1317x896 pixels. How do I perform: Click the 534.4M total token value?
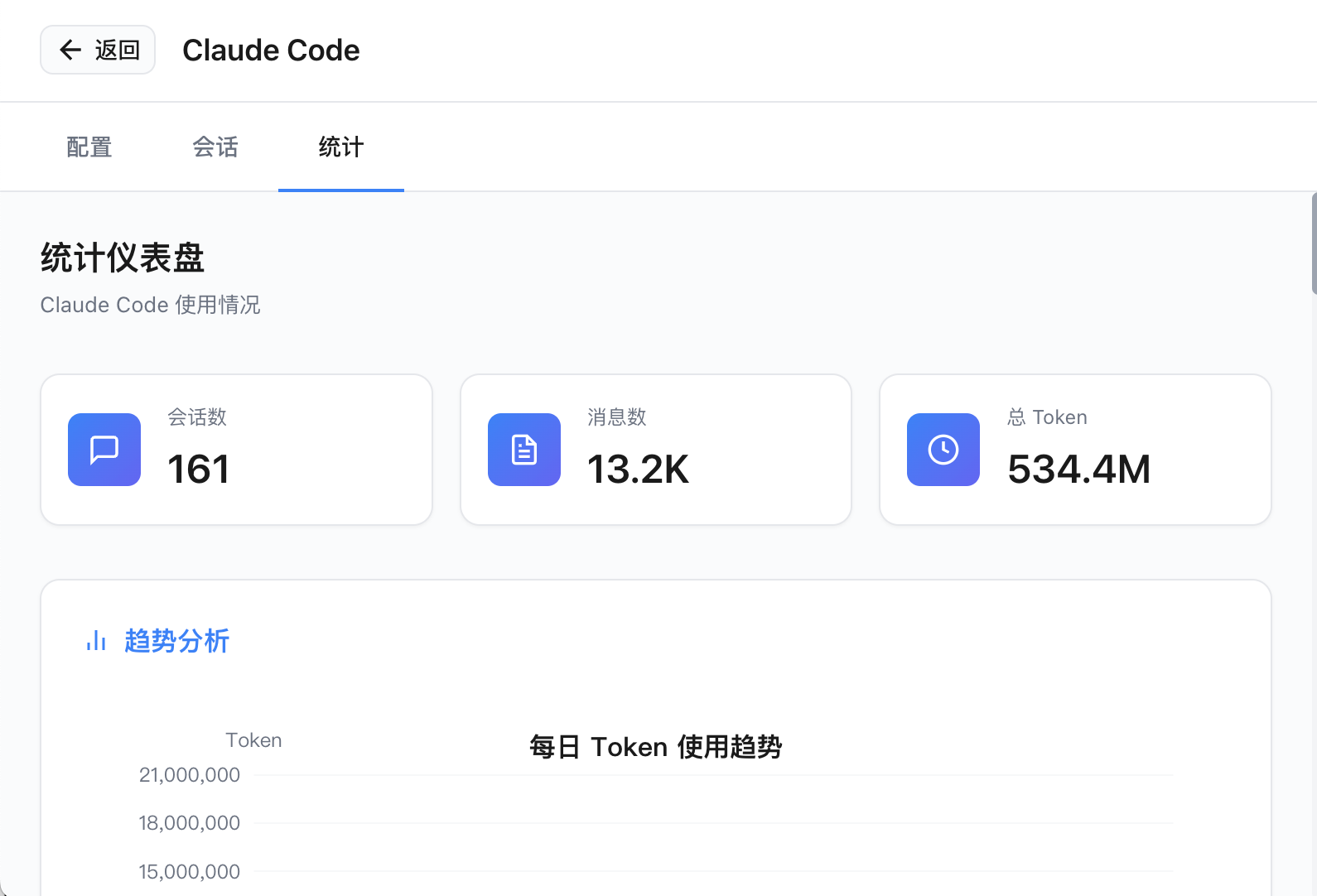[x=1079, y=470]
